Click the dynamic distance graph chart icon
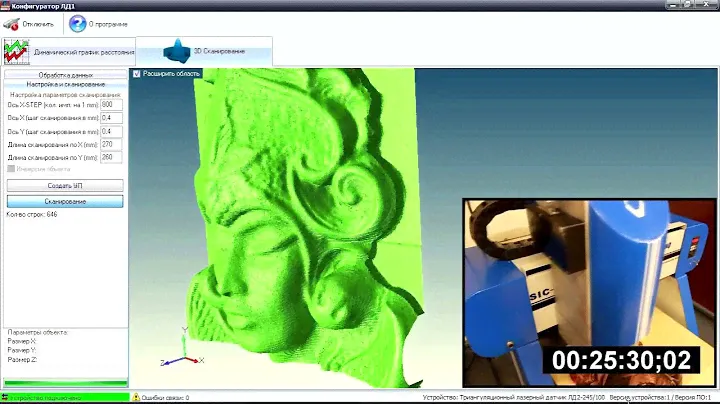The width and height of the screenshot is (720, 404). (16, 51)
